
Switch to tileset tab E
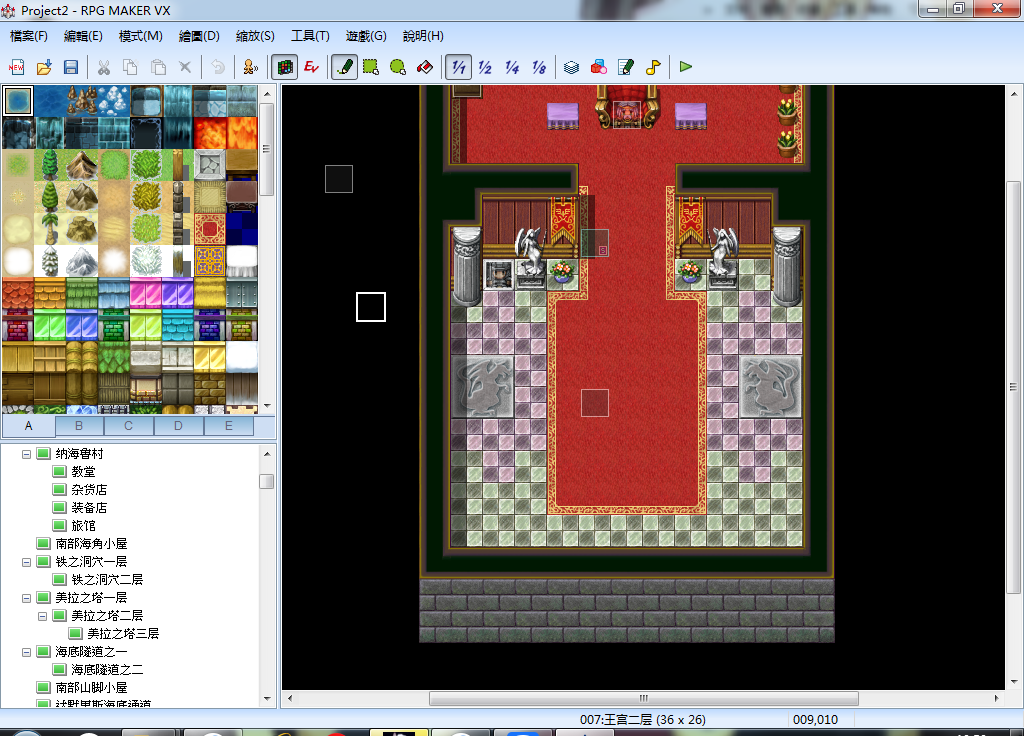point(229,426)
